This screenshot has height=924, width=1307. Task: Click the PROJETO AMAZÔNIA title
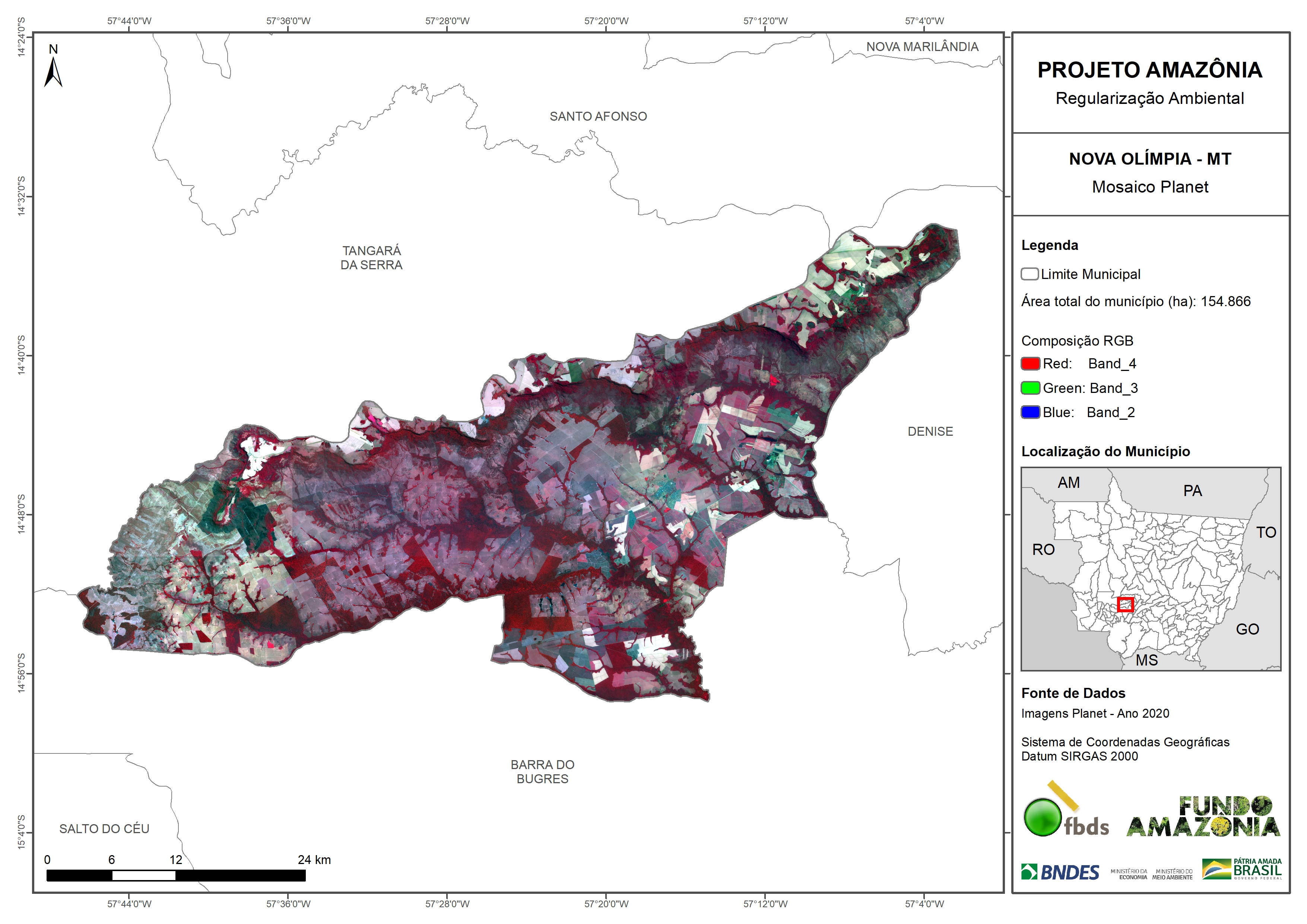pyautogui.click(x=1149, y=70)
